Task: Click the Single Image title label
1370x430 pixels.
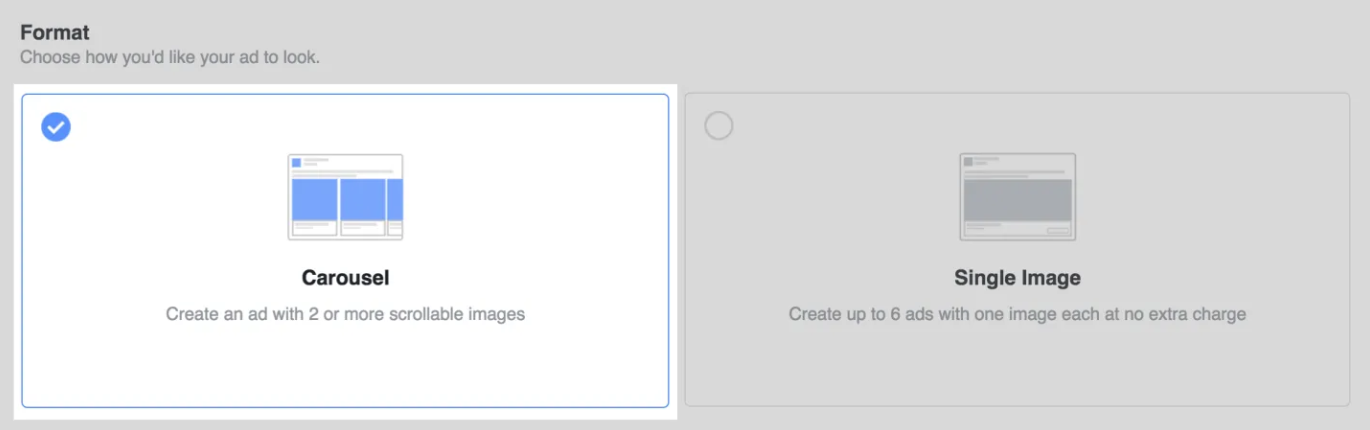Action: [x=1017, y=278]
